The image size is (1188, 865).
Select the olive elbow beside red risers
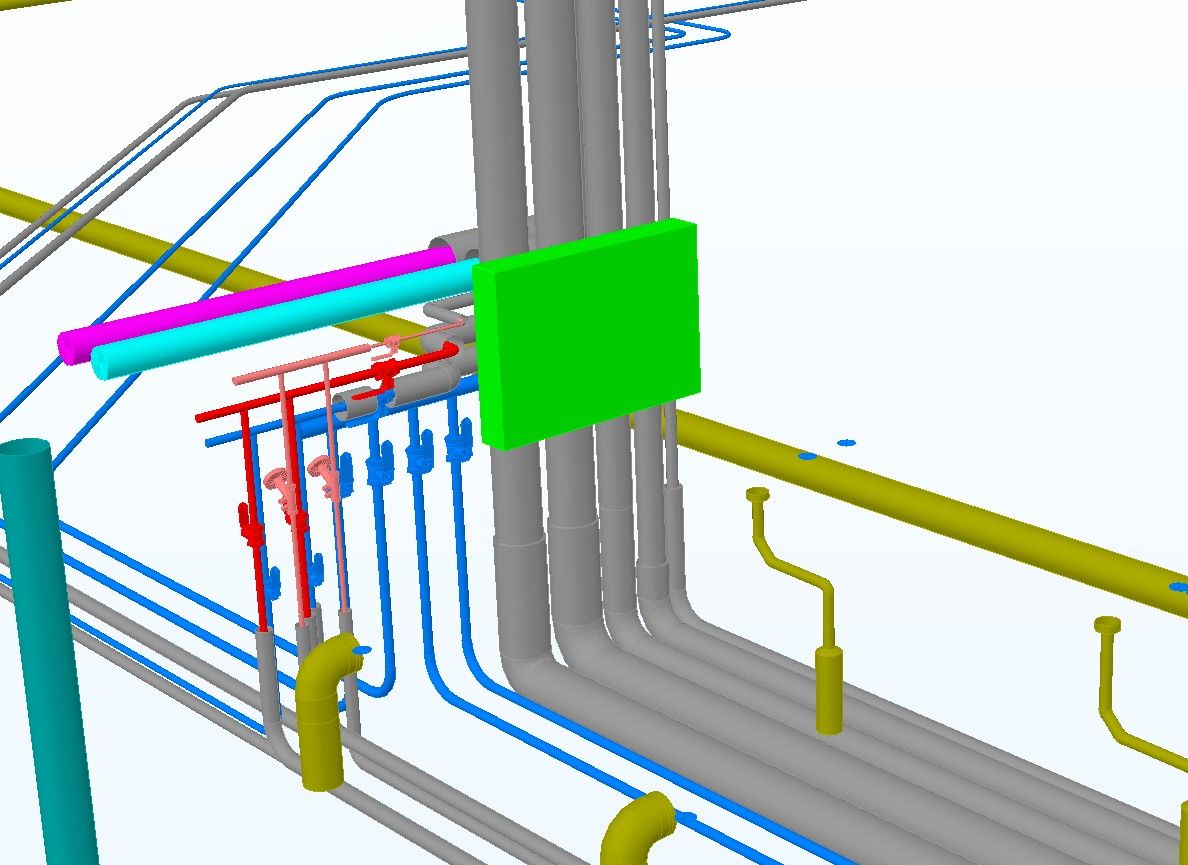[x=326, y=712]
